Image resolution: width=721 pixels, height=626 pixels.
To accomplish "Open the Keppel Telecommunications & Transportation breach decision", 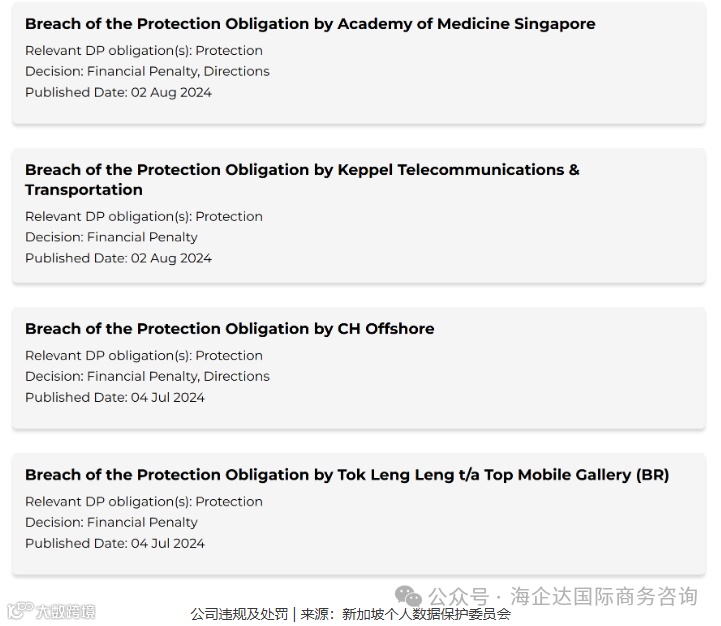I will [x=302, y=170].
